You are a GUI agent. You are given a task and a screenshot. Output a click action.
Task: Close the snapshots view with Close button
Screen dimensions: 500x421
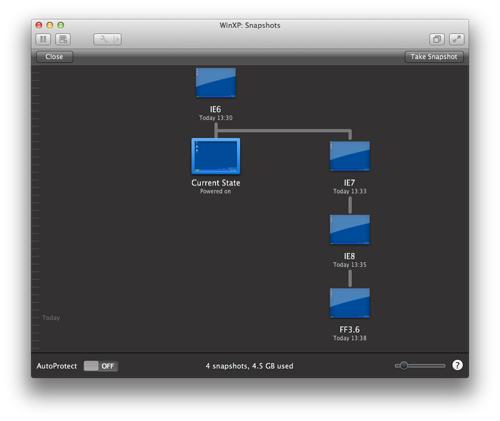(x=54, y=57)
